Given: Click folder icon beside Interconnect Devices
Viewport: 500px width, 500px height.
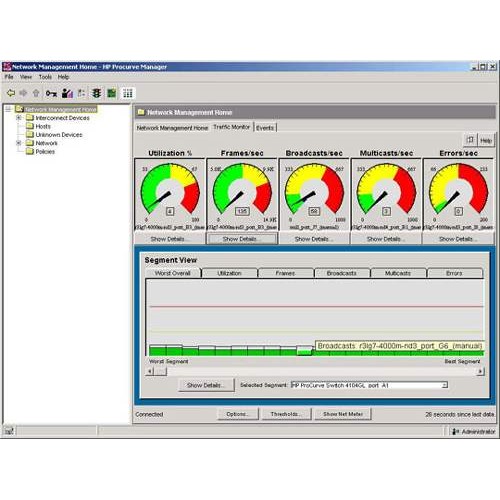Looking at the screenshot, I should [x=30, y=118].
